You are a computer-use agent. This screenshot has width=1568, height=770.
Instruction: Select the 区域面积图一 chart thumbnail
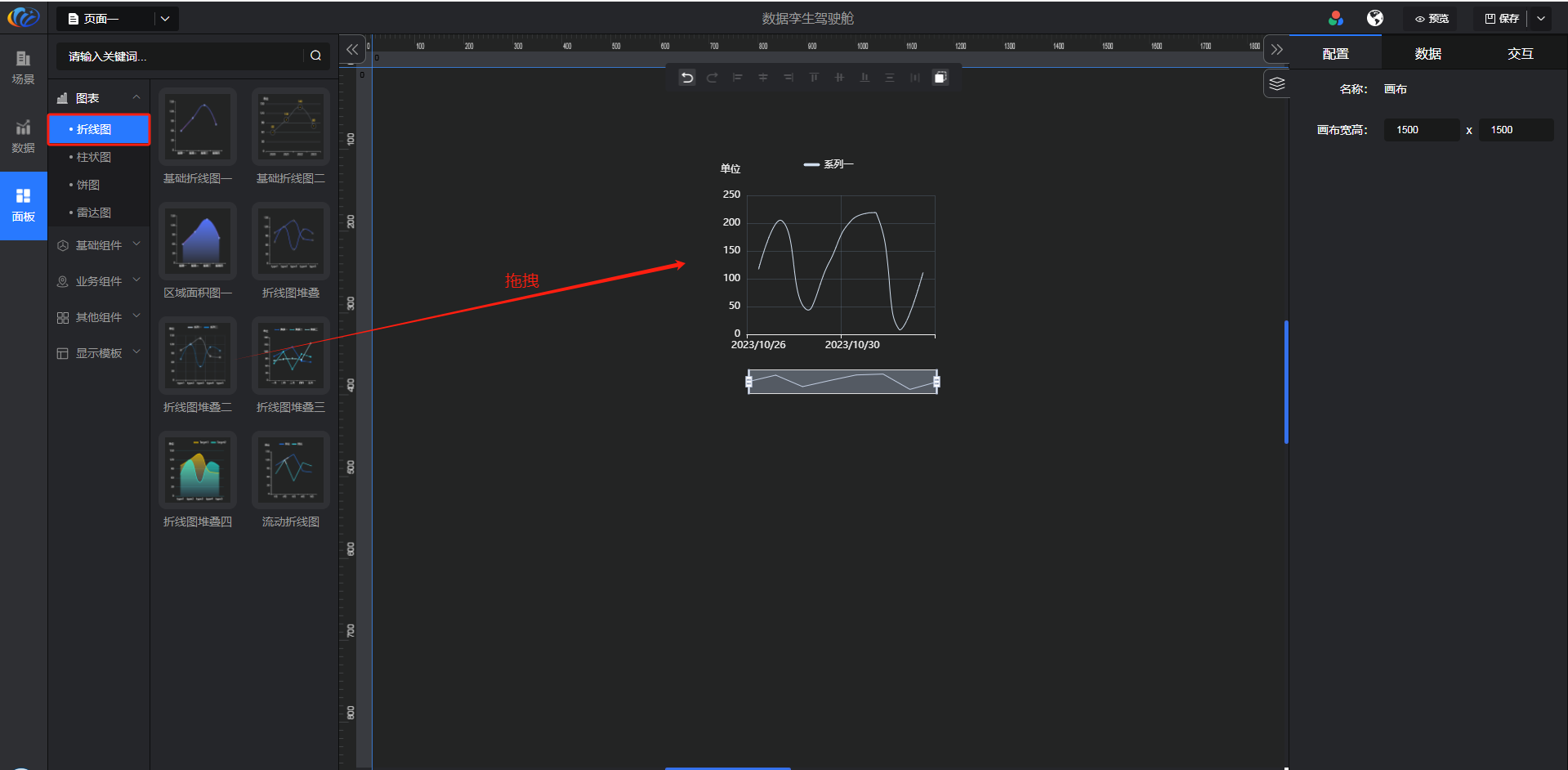[198, 242]
